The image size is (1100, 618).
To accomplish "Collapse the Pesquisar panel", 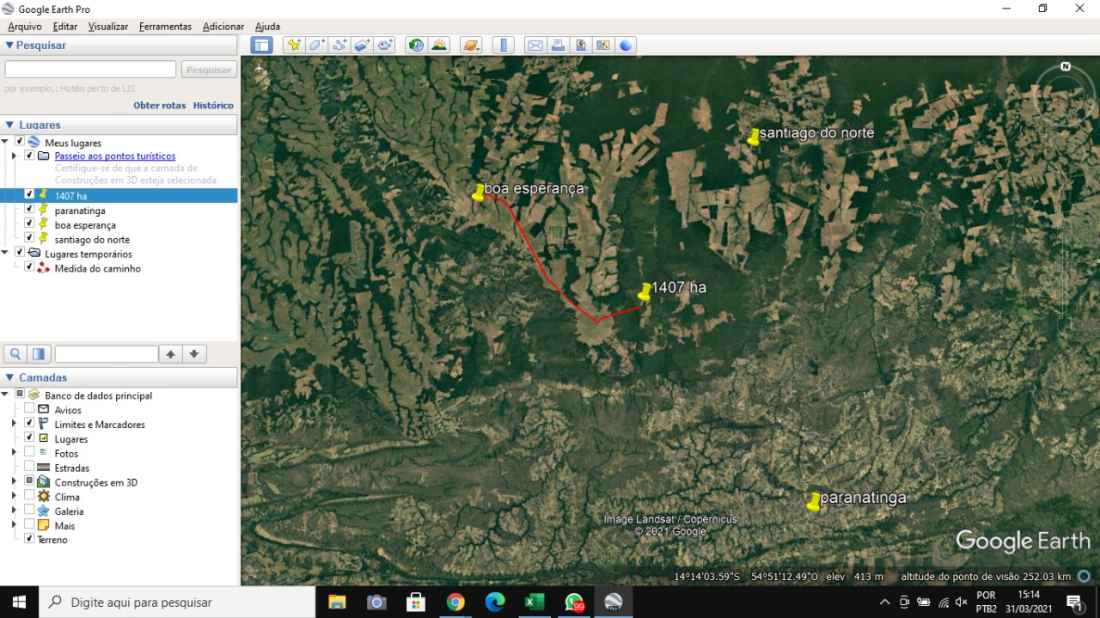I will (10, 45).
